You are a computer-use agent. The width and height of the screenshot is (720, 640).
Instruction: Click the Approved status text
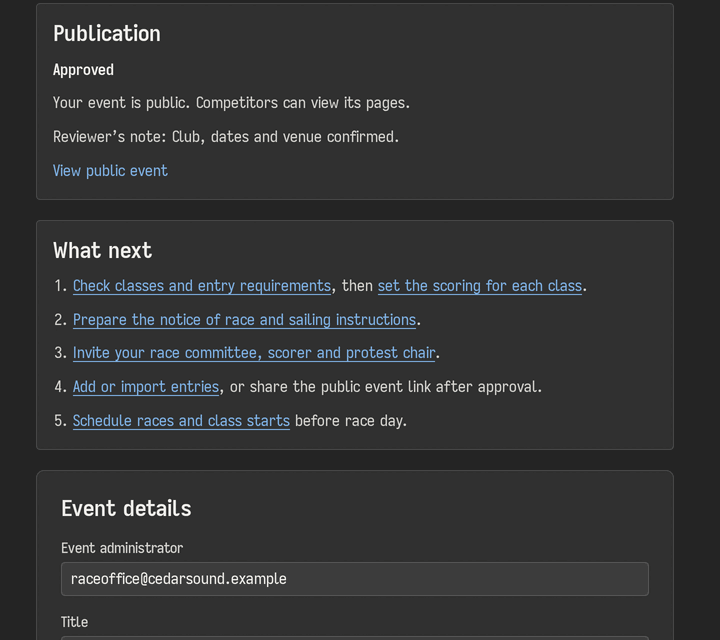(x=83, y=70)
